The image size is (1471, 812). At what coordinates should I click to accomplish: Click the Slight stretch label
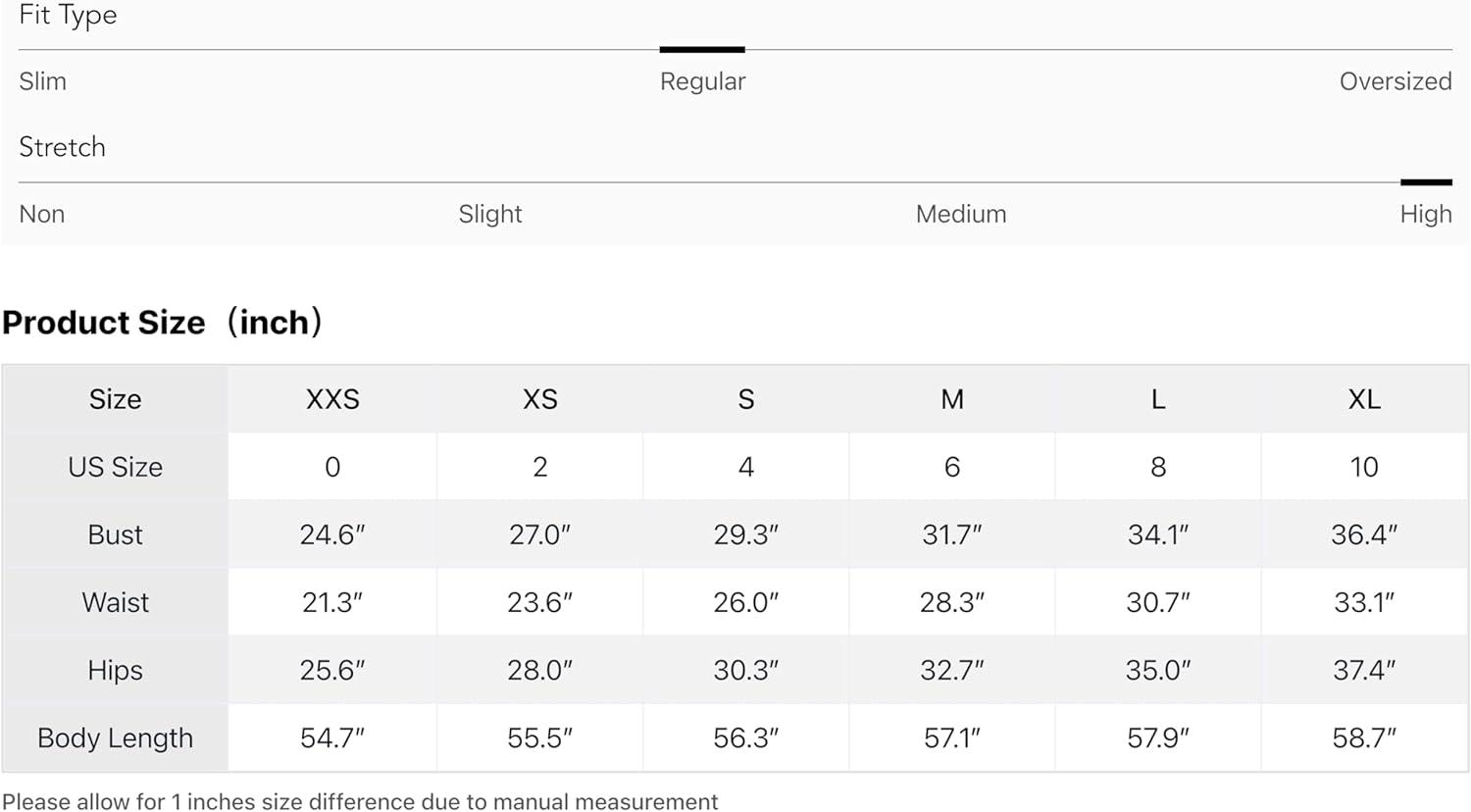(x=490, y=214)
